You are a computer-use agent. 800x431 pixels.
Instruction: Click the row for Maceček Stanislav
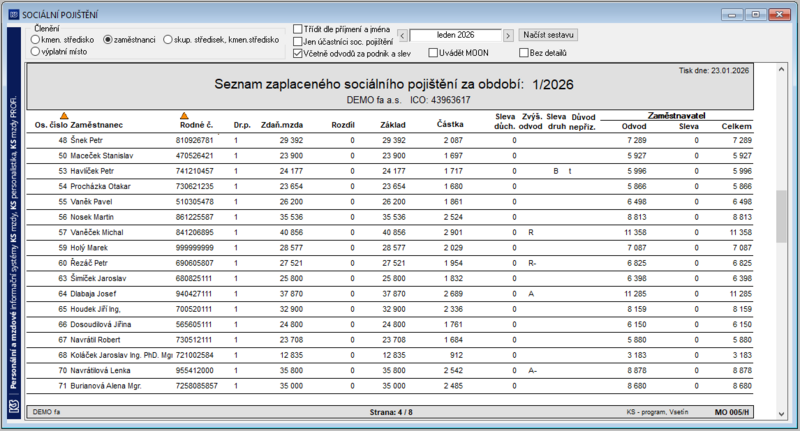pos(390,156)
